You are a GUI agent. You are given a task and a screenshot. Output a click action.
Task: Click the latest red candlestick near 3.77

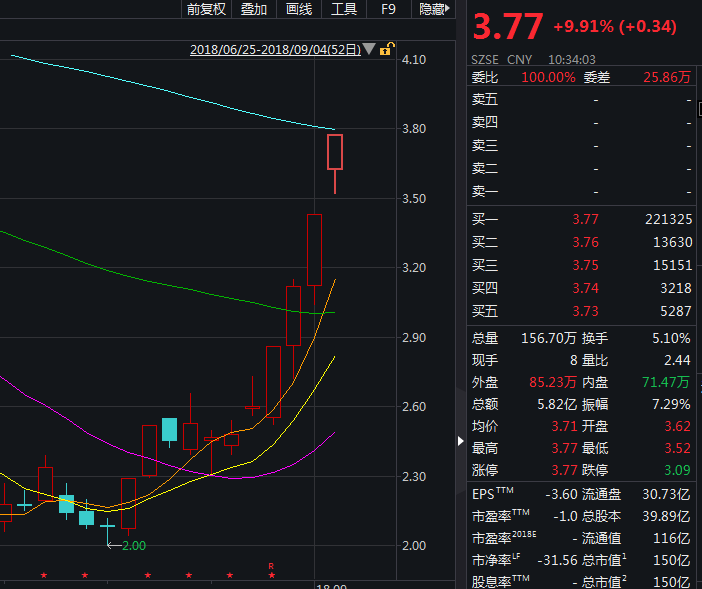coord(335,152)
